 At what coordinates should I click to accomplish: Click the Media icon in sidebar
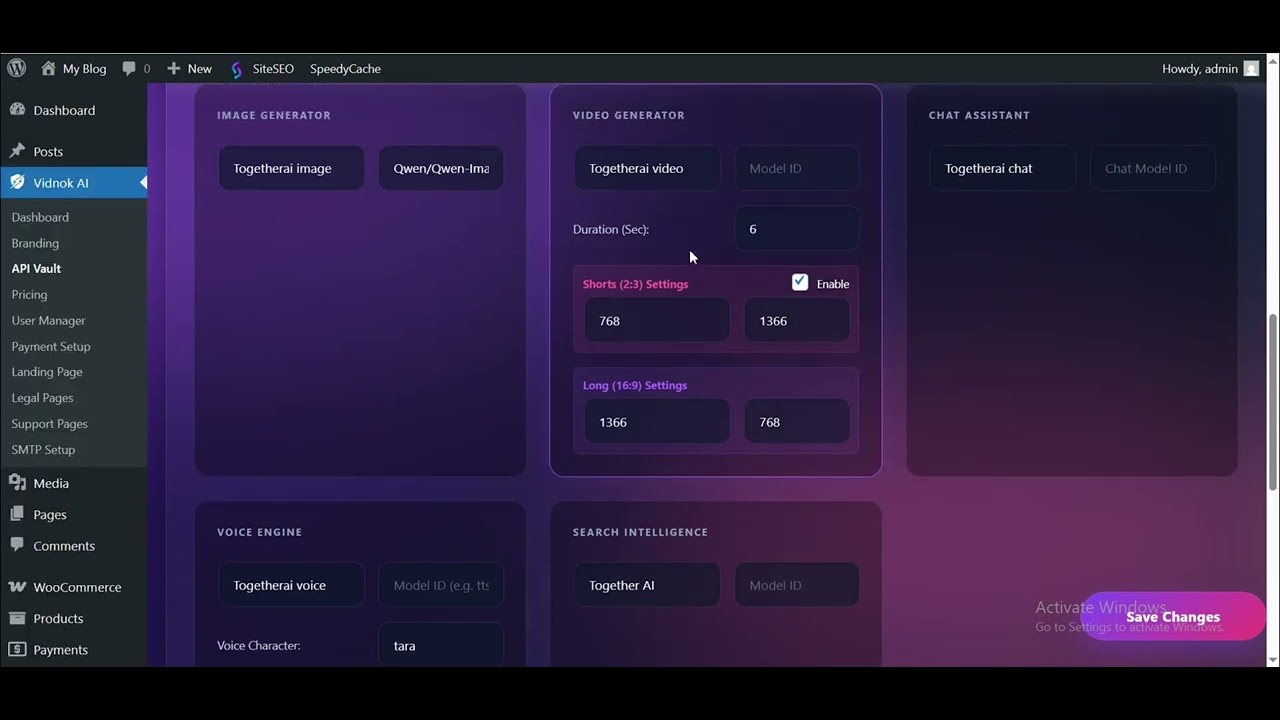point(17,483)
